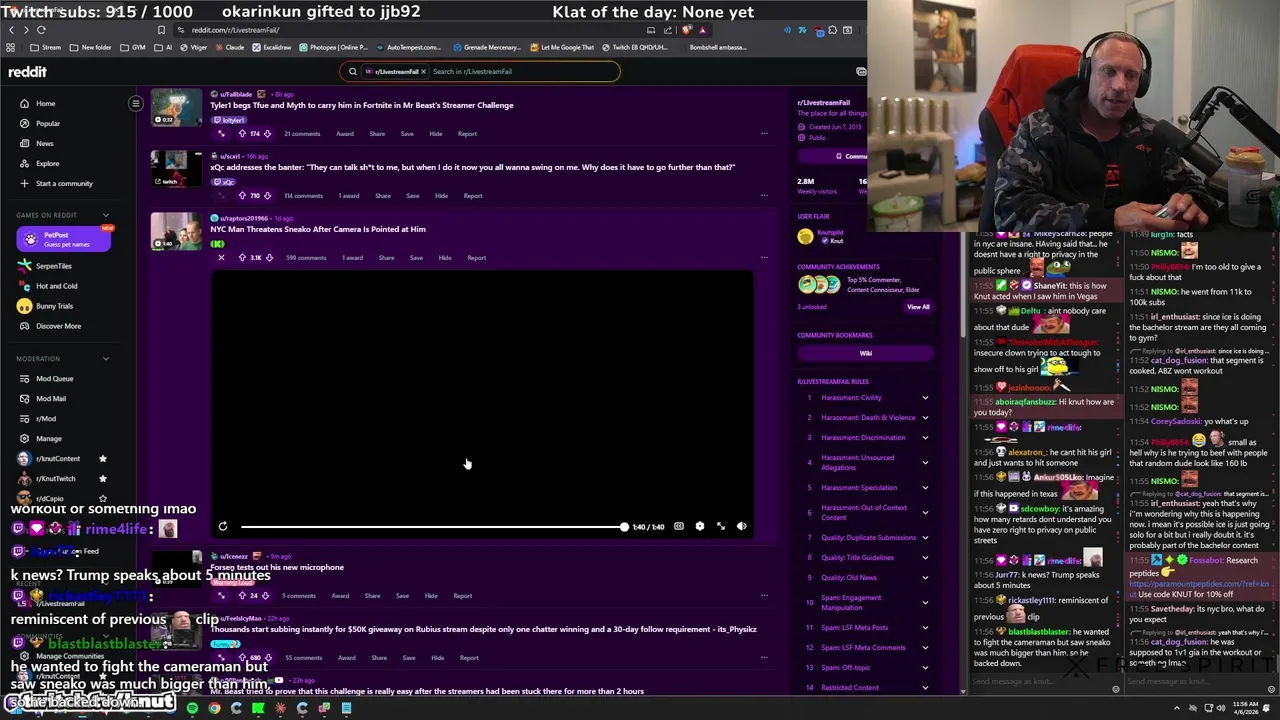Click View All community achievements
This screenshot has width=1280, height=720.
point(918,307)
